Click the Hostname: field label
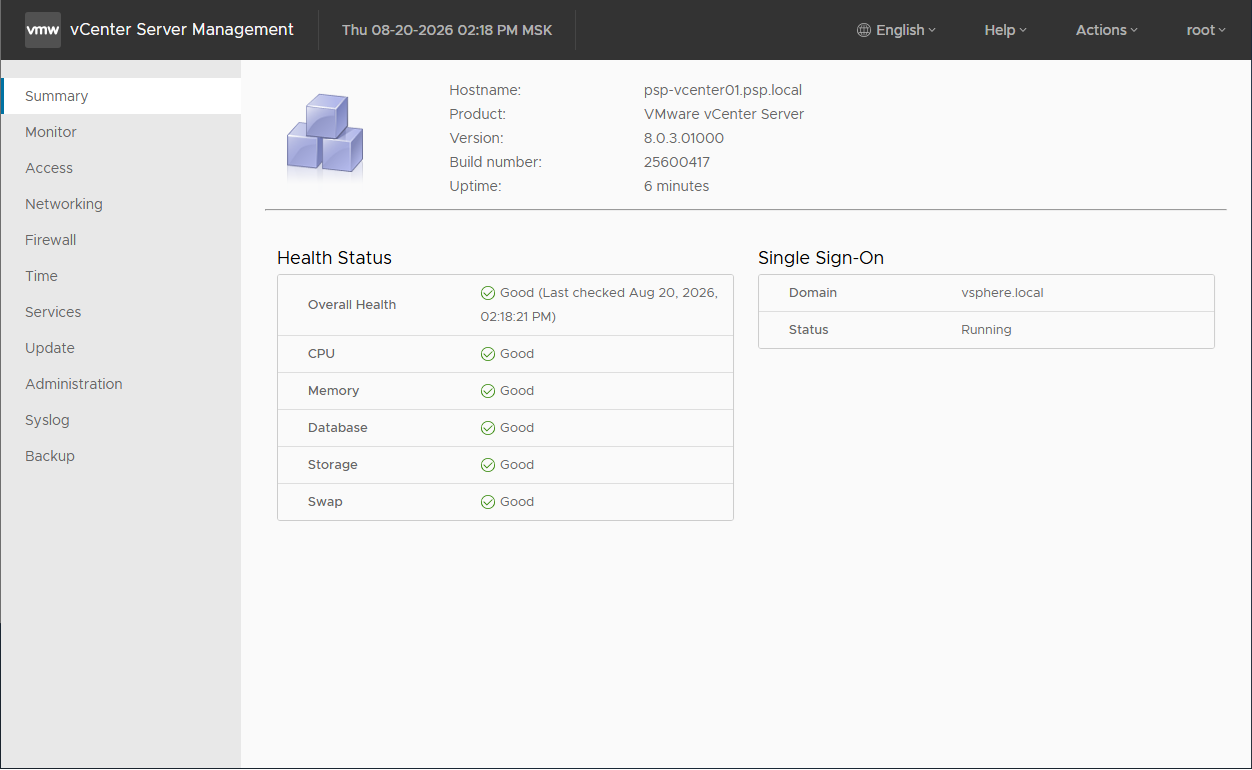This screenshot has height=770, width=1252. pos(485,90)
